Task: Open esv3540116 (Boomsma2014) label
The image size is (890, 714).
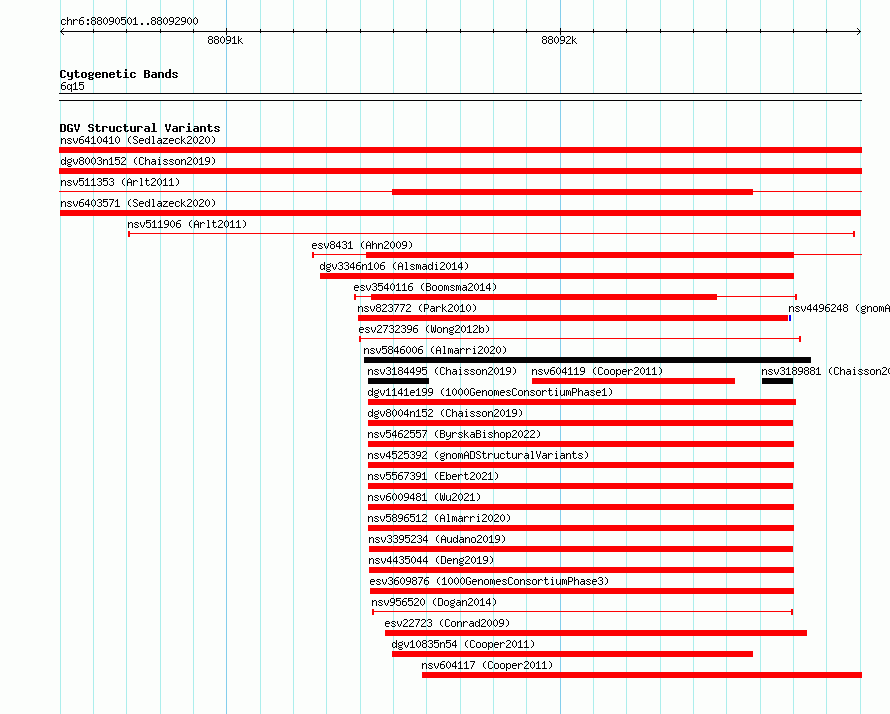Action: point(425,287)
